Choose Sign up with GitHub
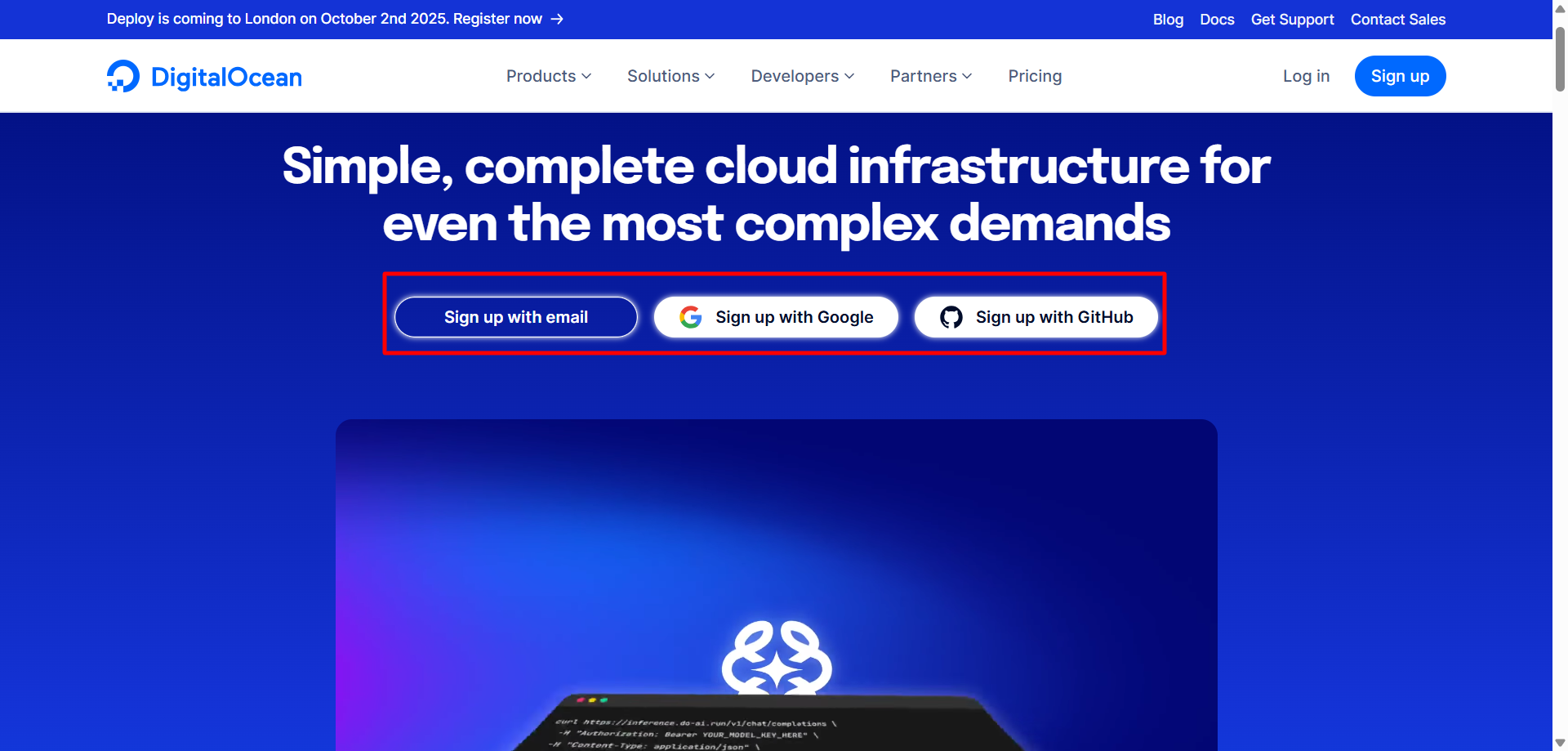The width and height of the screenshot is (1568, 751). tap(1036, 317)
